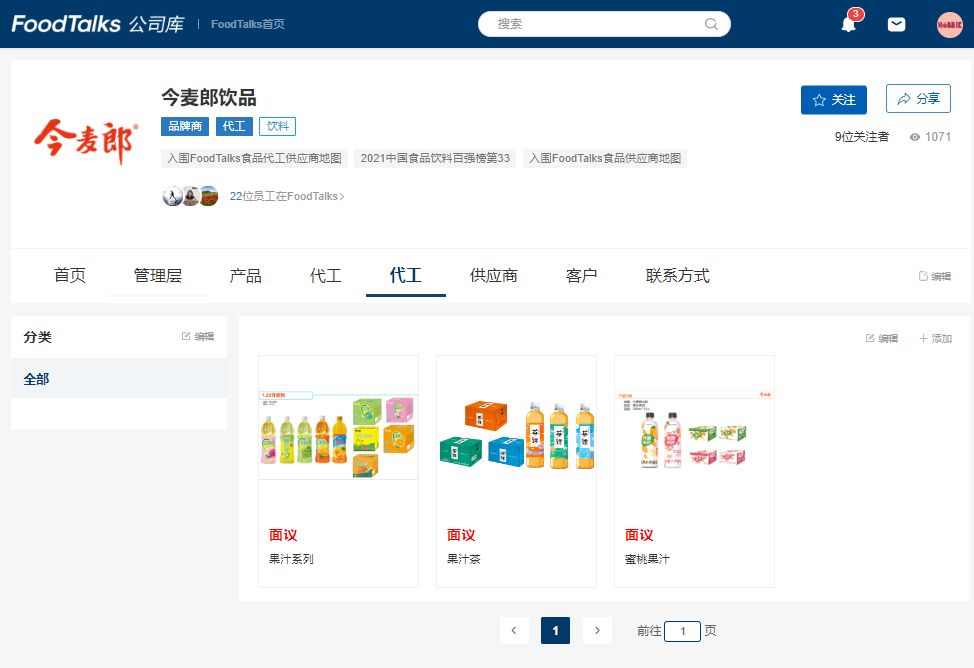The image size is (974, 668).
Task: Switch to the 管理层 tab
Action: pos(158,275)
